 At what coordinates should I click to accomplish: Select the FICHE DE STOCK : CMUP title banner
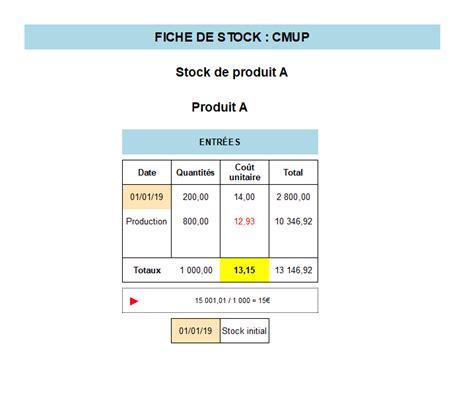click(x=232, y=37)
